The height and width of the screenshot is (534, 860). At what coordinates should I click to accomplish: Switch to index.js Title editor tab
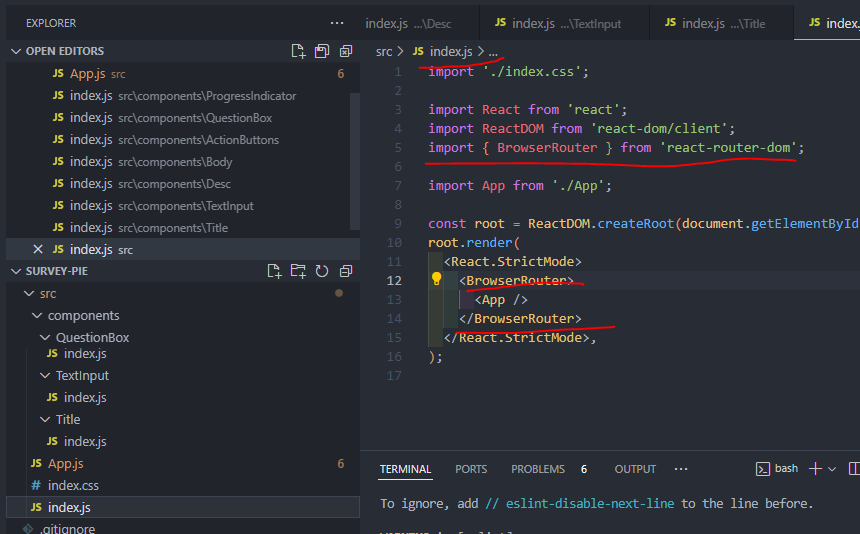pos(721,24)
